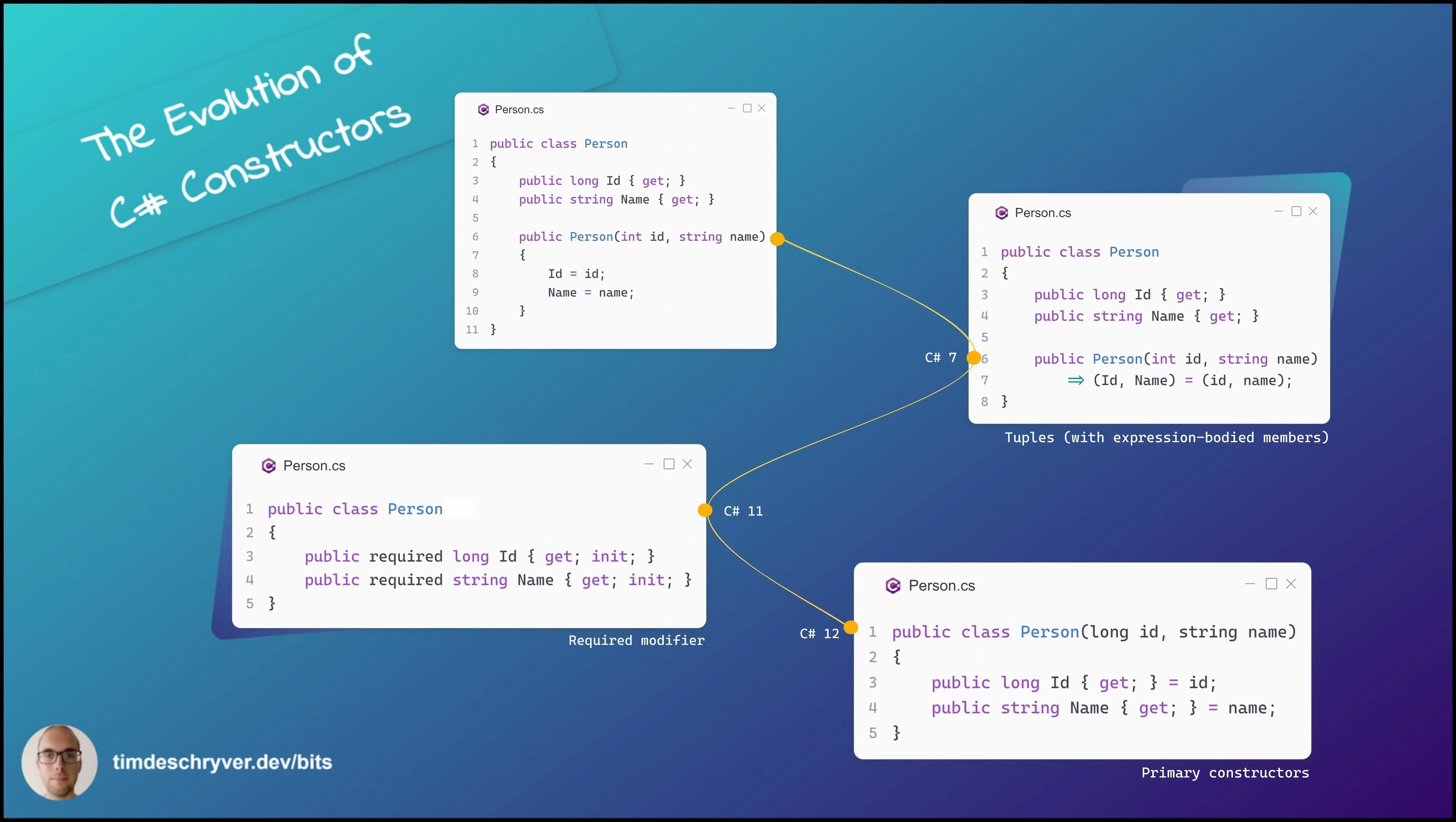
Task: Click 'public long Id { get; } = id;'
Action: pos(1073,683)
